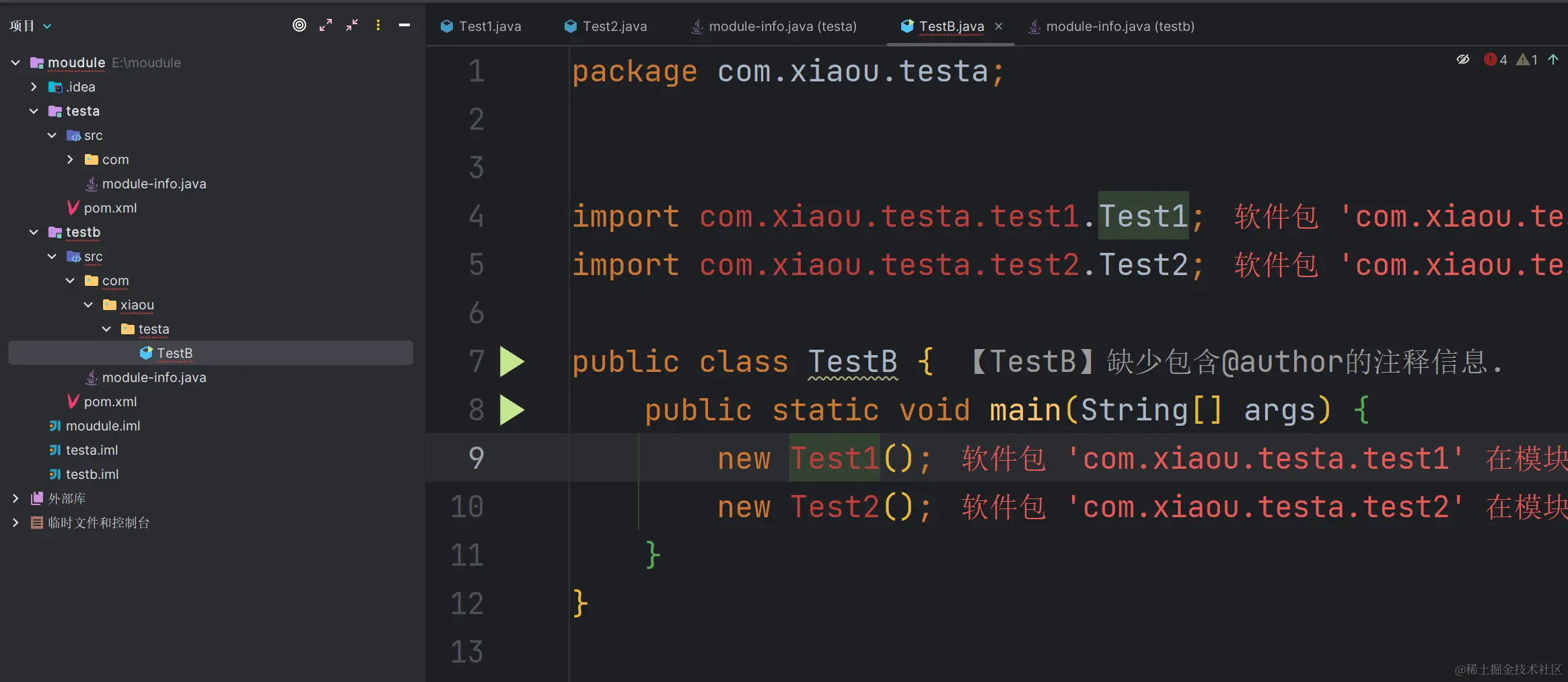Image resolution: width=1568 pixels, height=682 pixels.
Task: Click line number 4 in gutter
Action: click(476, 217)
